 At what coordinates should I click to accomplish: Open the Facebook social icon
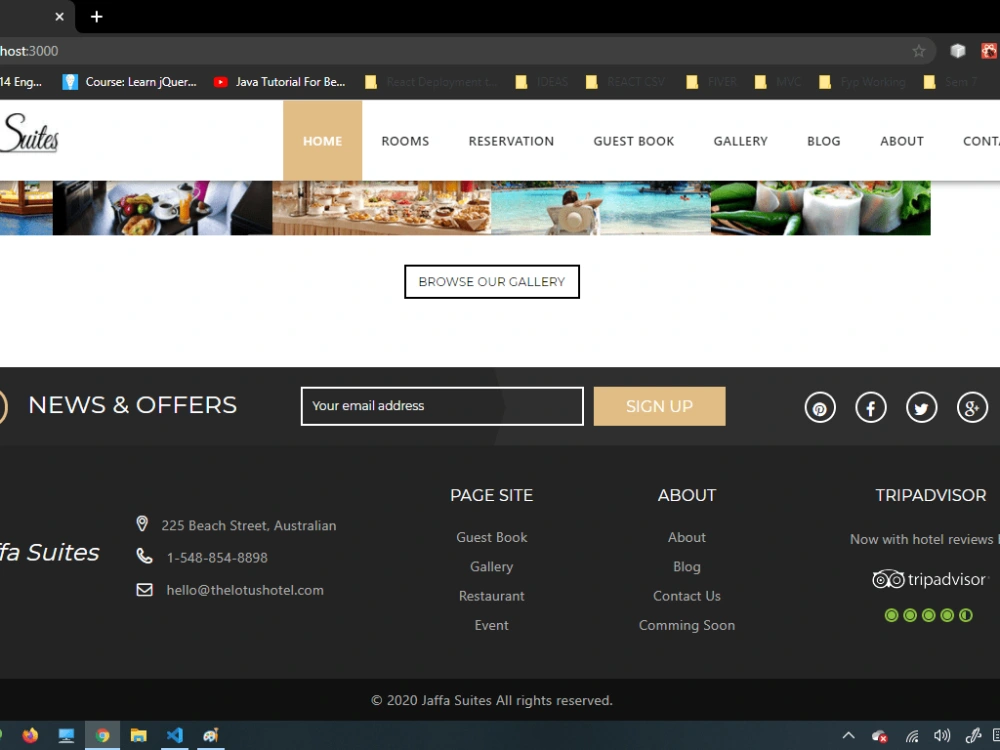tap(871, 408)
